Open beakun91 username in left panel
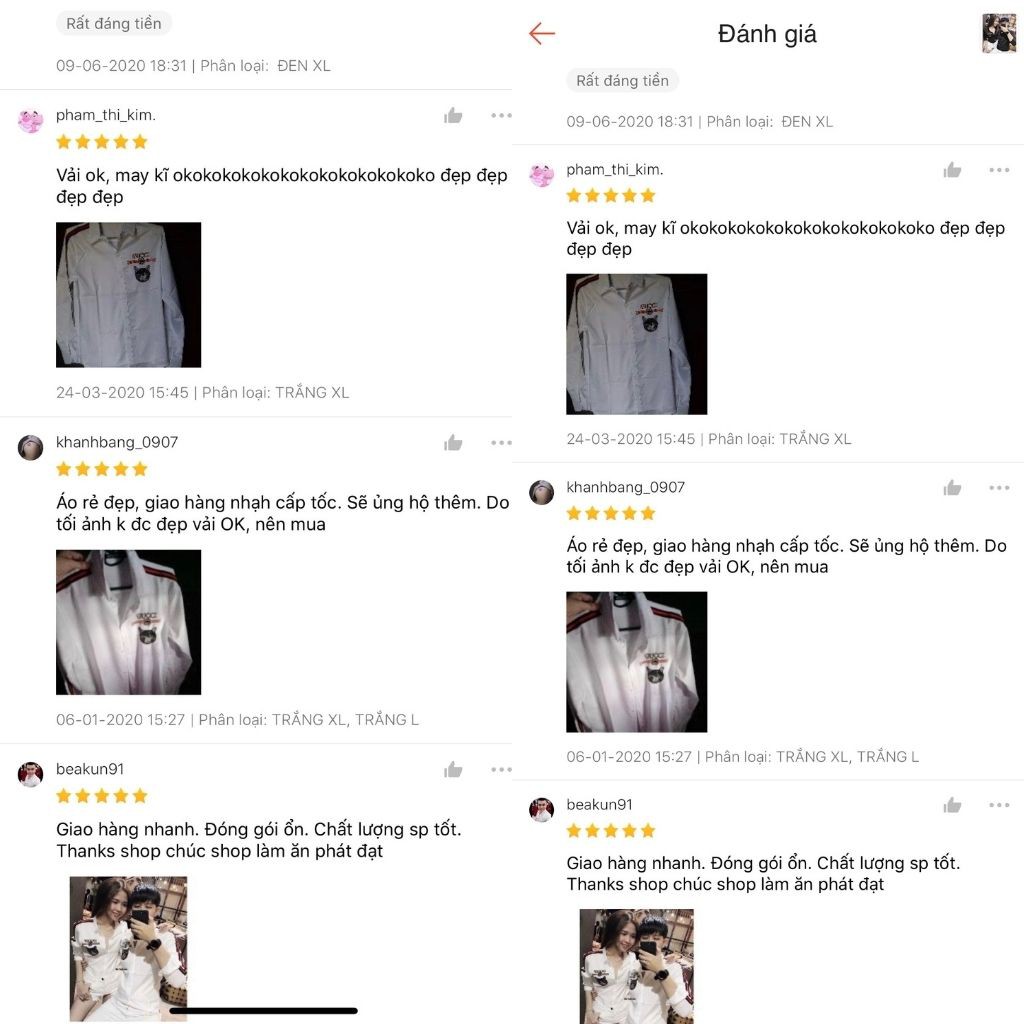The width and height of the screenshot is (1024, 1024). (x=90, y=769)
